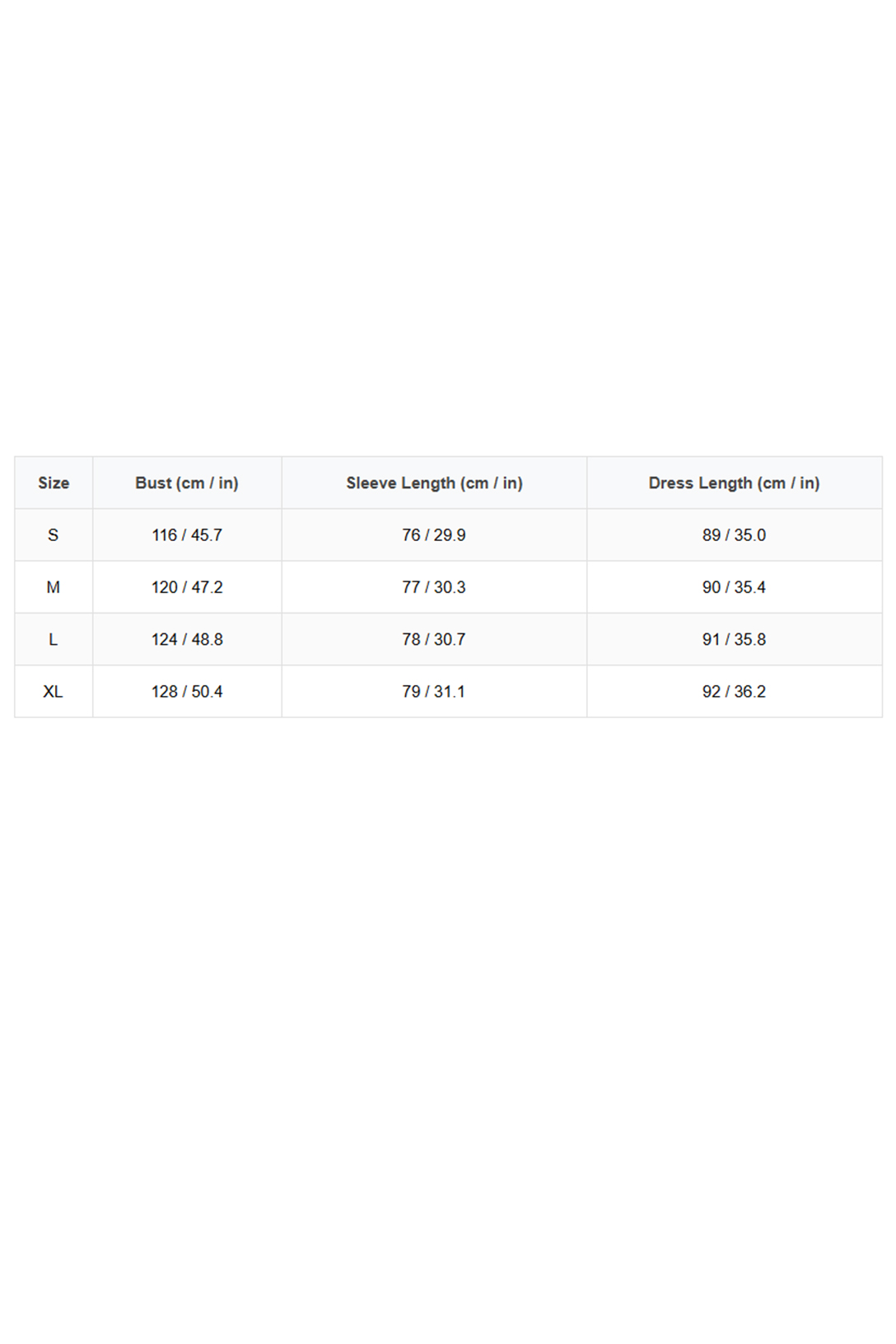Viewport: 896px width, 1344px height.
Task: Select bust value 120 / 47.2
Action: coord(187,587)
